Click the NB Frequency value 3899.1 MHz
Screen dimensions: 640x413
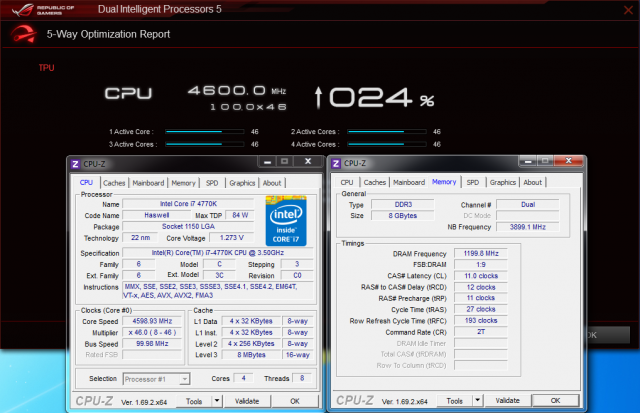527,227
